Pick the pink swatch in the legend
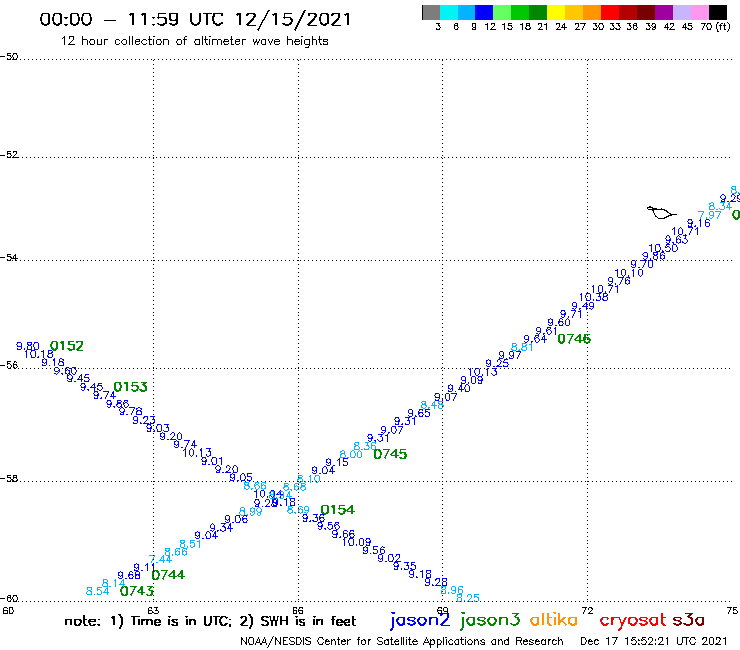Image resolution: width=740 pixels, height=650 pixels. click(x=699, y=12)
